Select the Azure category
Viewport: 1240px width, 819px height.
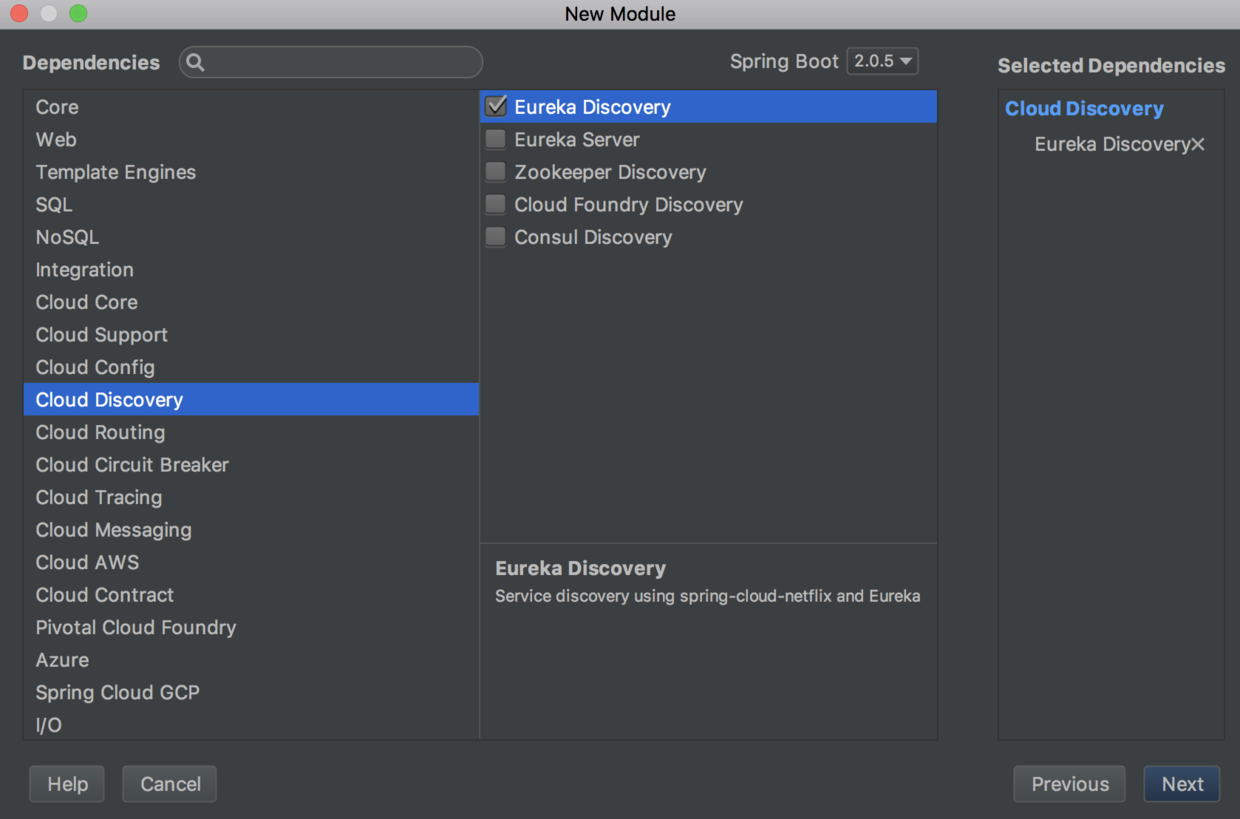pyautogui.click(x=251, y=659)
